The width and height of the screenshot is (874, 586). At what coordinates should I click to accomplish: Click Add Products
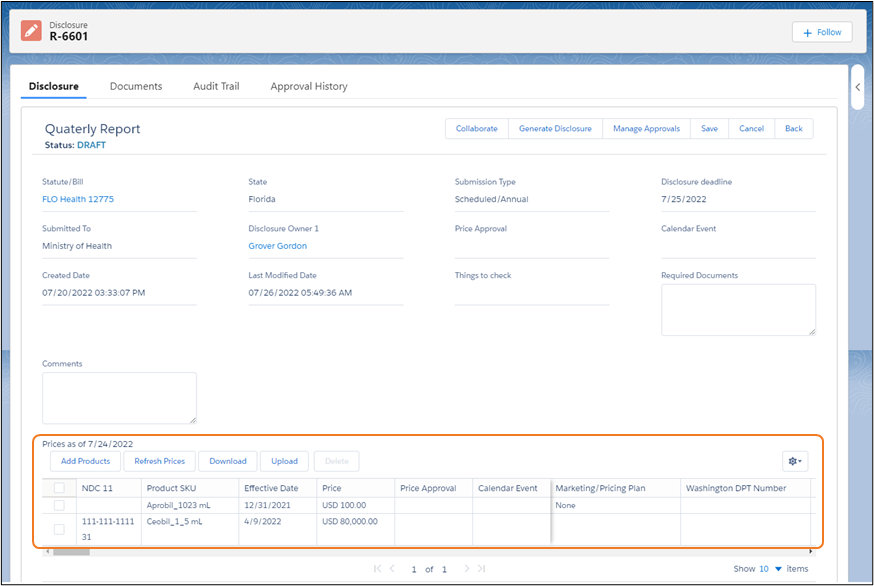pos(85,461)
